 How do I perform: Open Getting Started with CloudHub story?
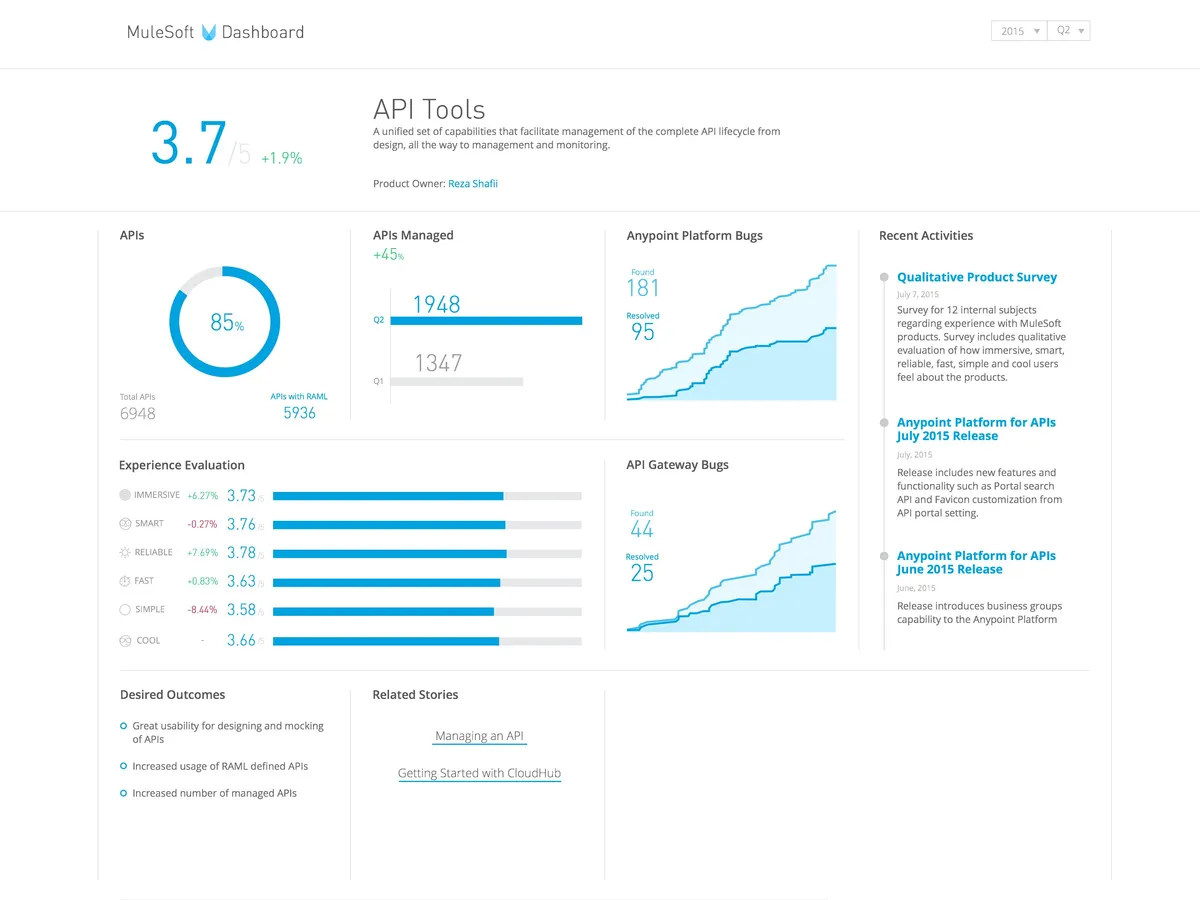coord(479,773)
